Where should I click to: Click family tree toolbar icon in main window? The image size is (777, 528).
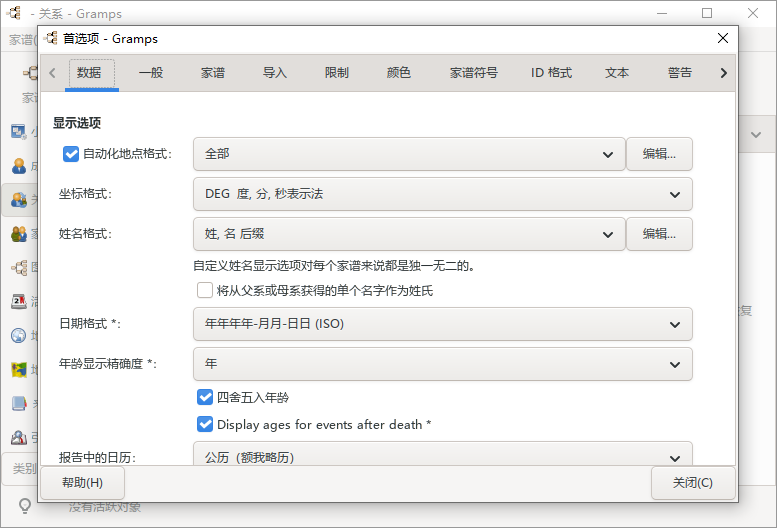click(x=30, y=73)
